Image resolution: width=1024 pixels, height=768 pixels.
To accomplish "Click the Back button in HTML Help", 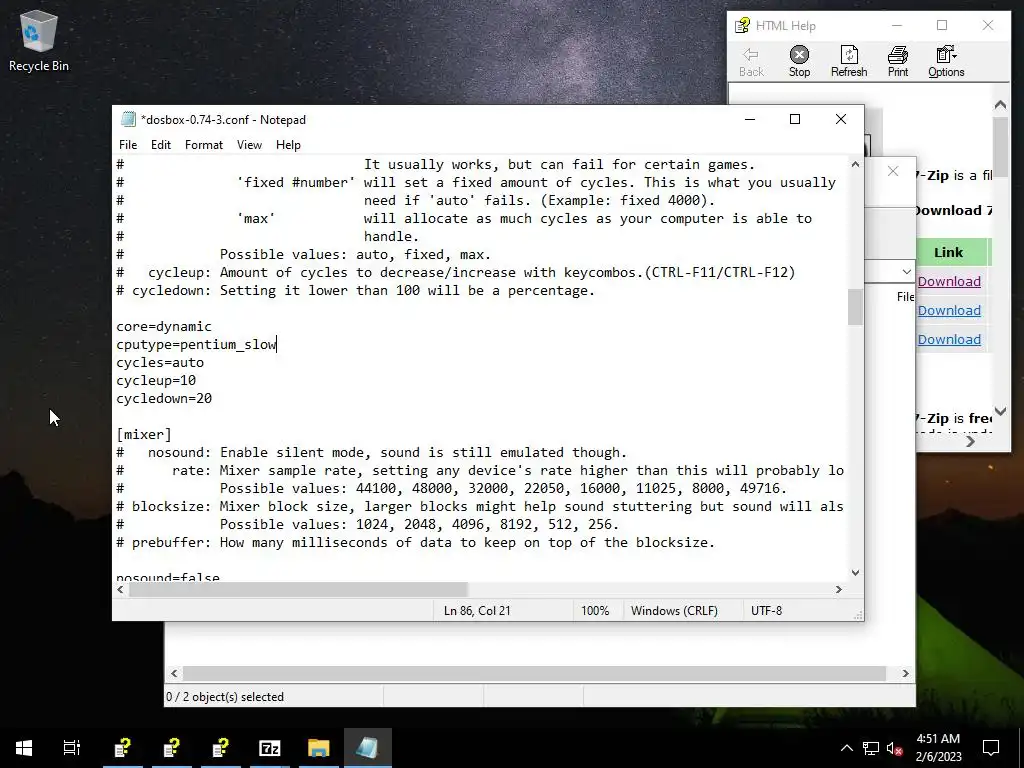I will tap(751, 62).
